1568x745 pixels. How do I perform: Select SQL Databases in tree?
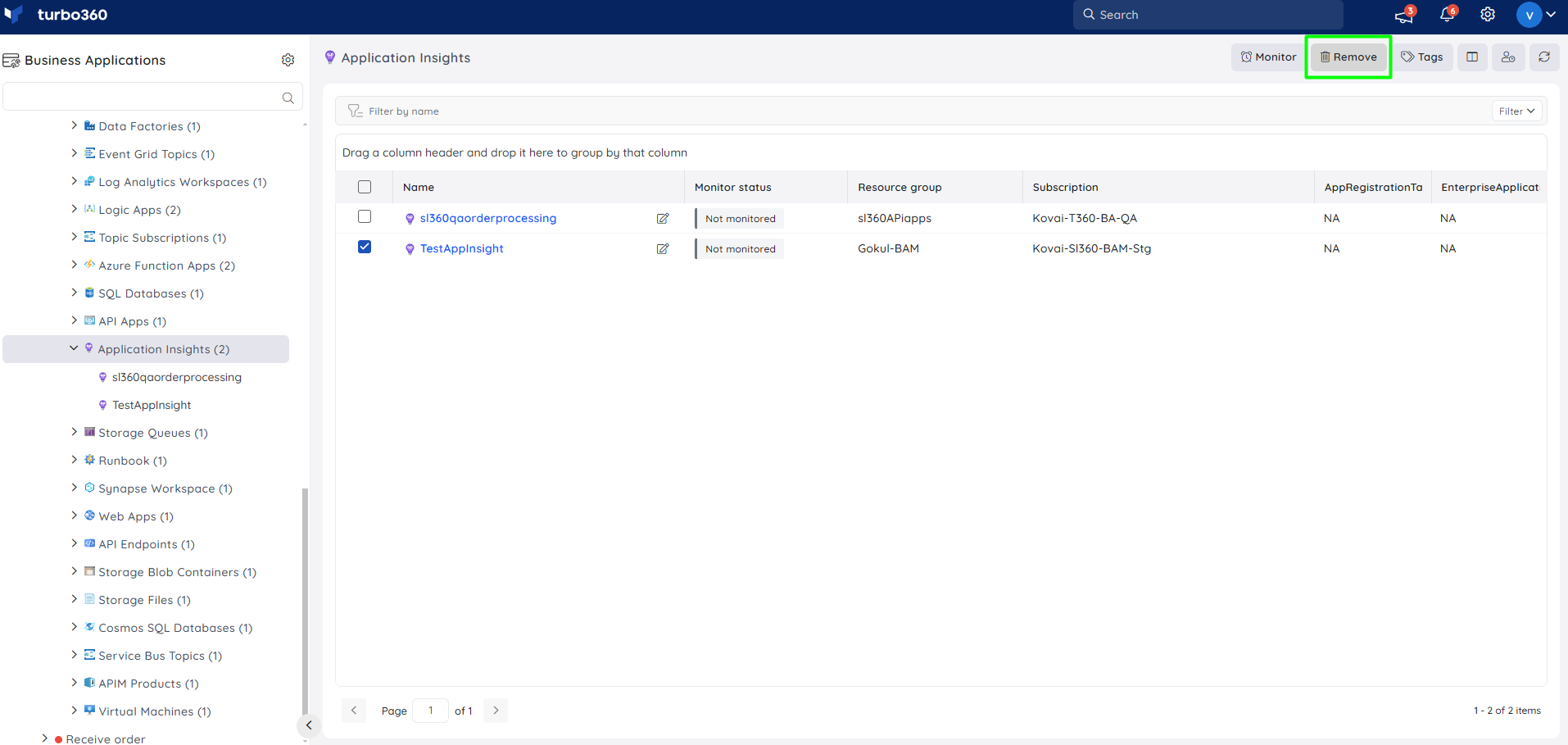point(151,293)
